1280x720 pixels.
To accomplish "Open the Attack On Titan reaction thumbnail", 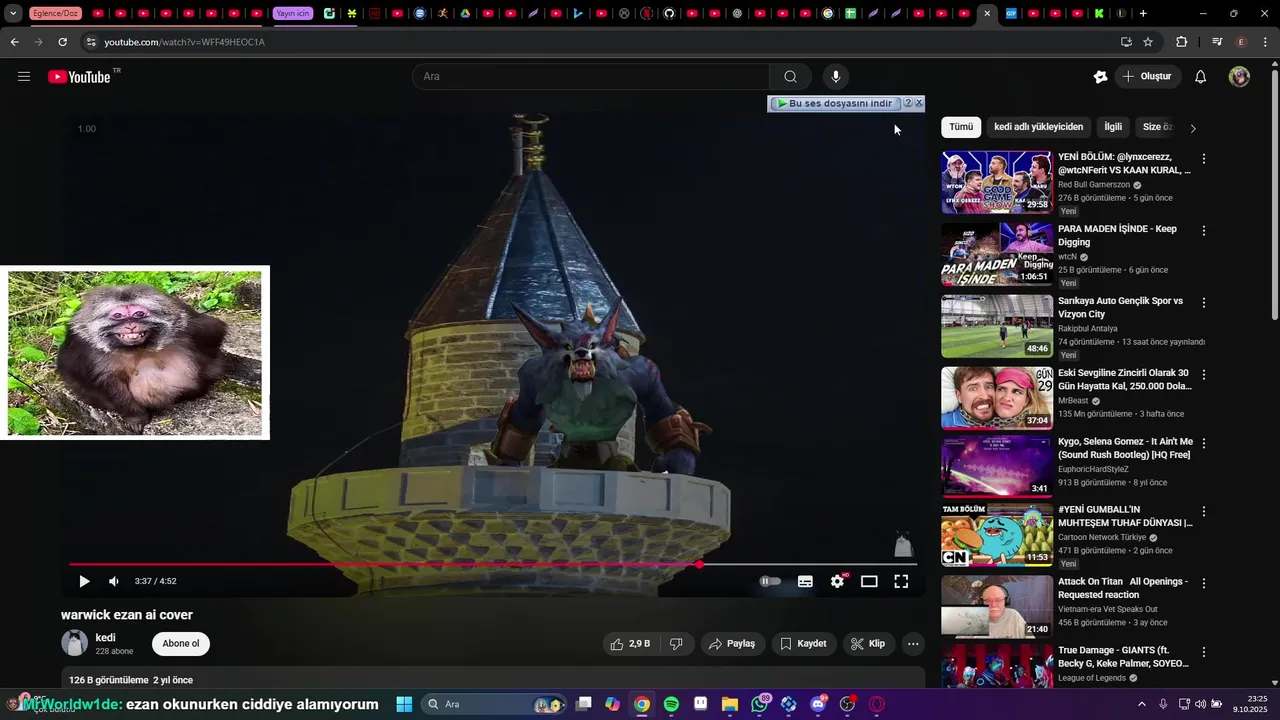I will point(997,606).
